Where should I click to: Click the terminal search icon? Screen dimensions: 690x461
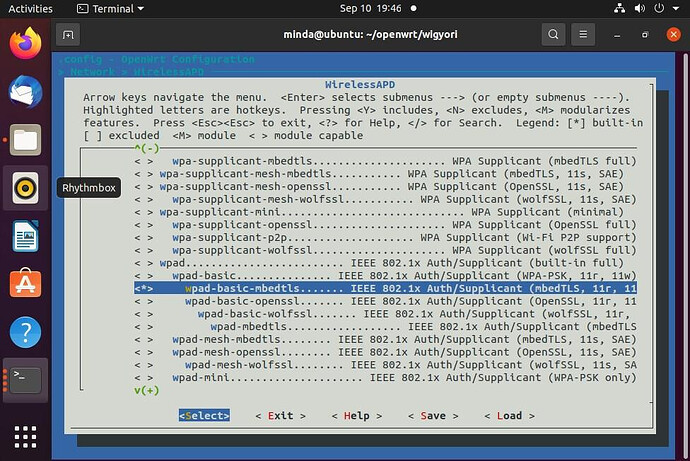[553, 34]
